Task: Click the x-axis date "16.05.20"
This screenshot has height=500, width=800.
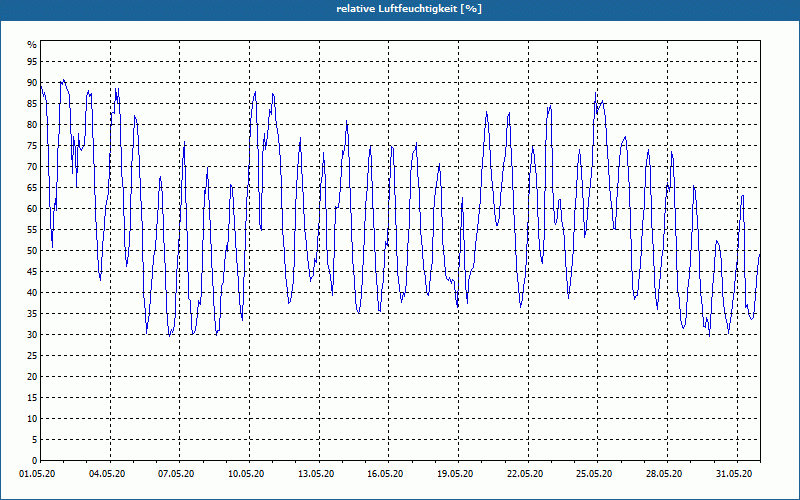Action: 386,474
